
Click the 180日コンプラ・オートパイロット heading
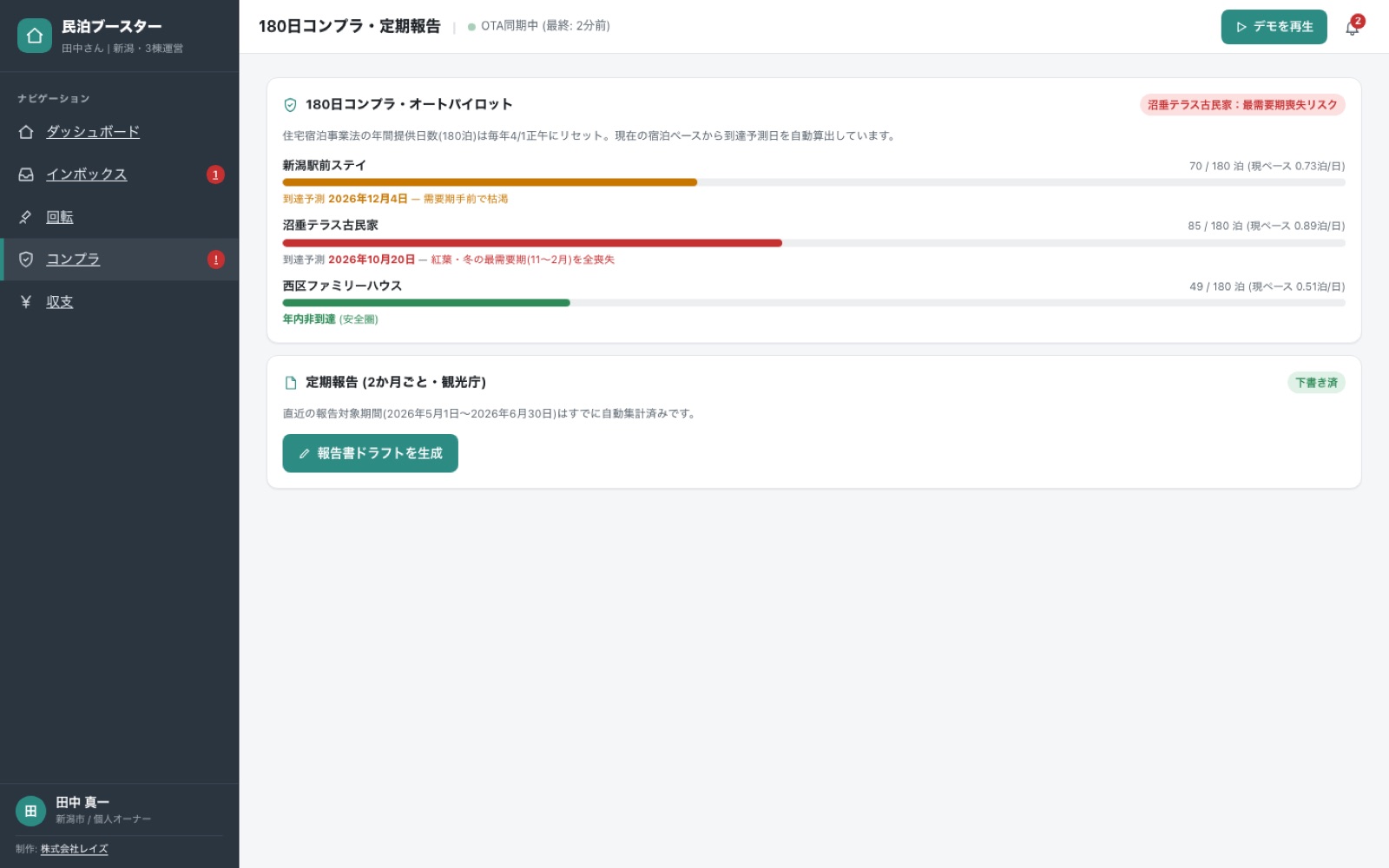[x=408, y=104]
